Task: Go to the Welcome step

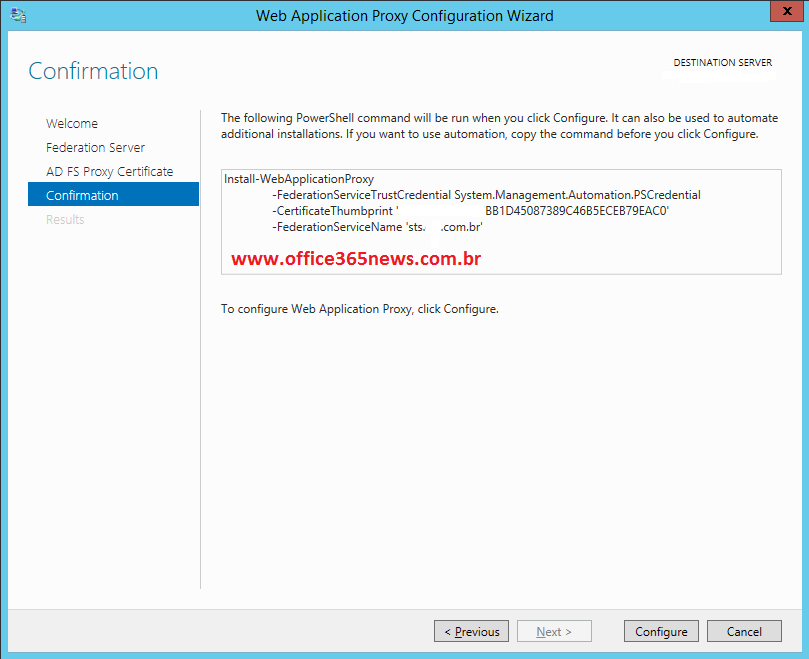Action: coord(72,124)
